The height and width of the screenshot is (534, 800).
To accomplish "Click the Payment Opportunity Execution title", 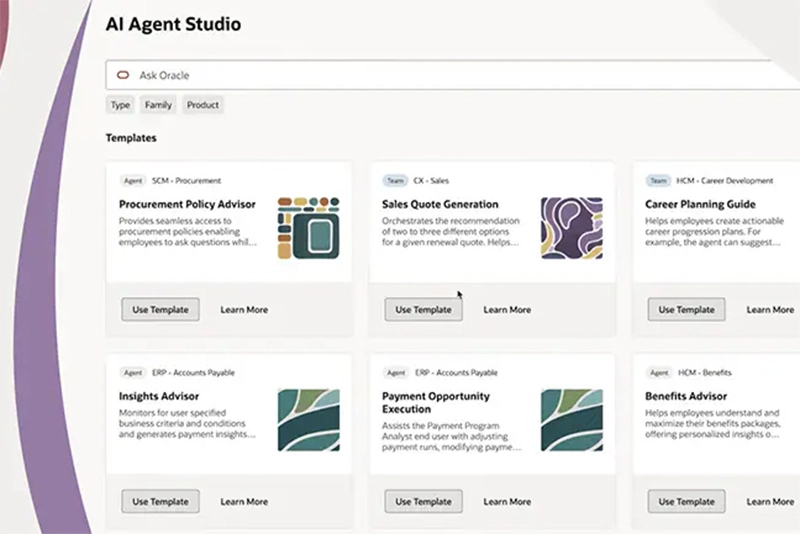I will pos(436,402).
